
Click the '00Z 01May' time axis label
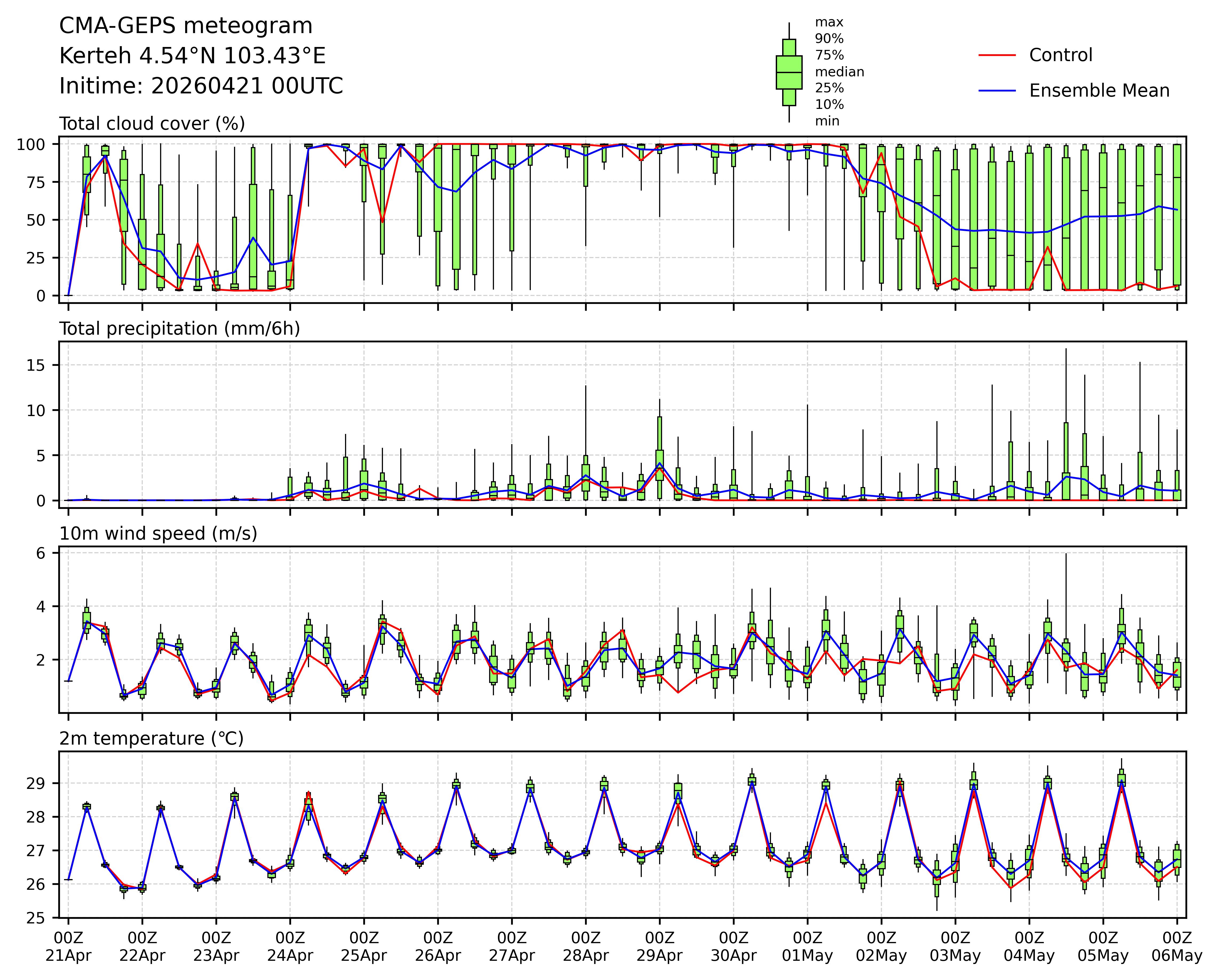808,947
